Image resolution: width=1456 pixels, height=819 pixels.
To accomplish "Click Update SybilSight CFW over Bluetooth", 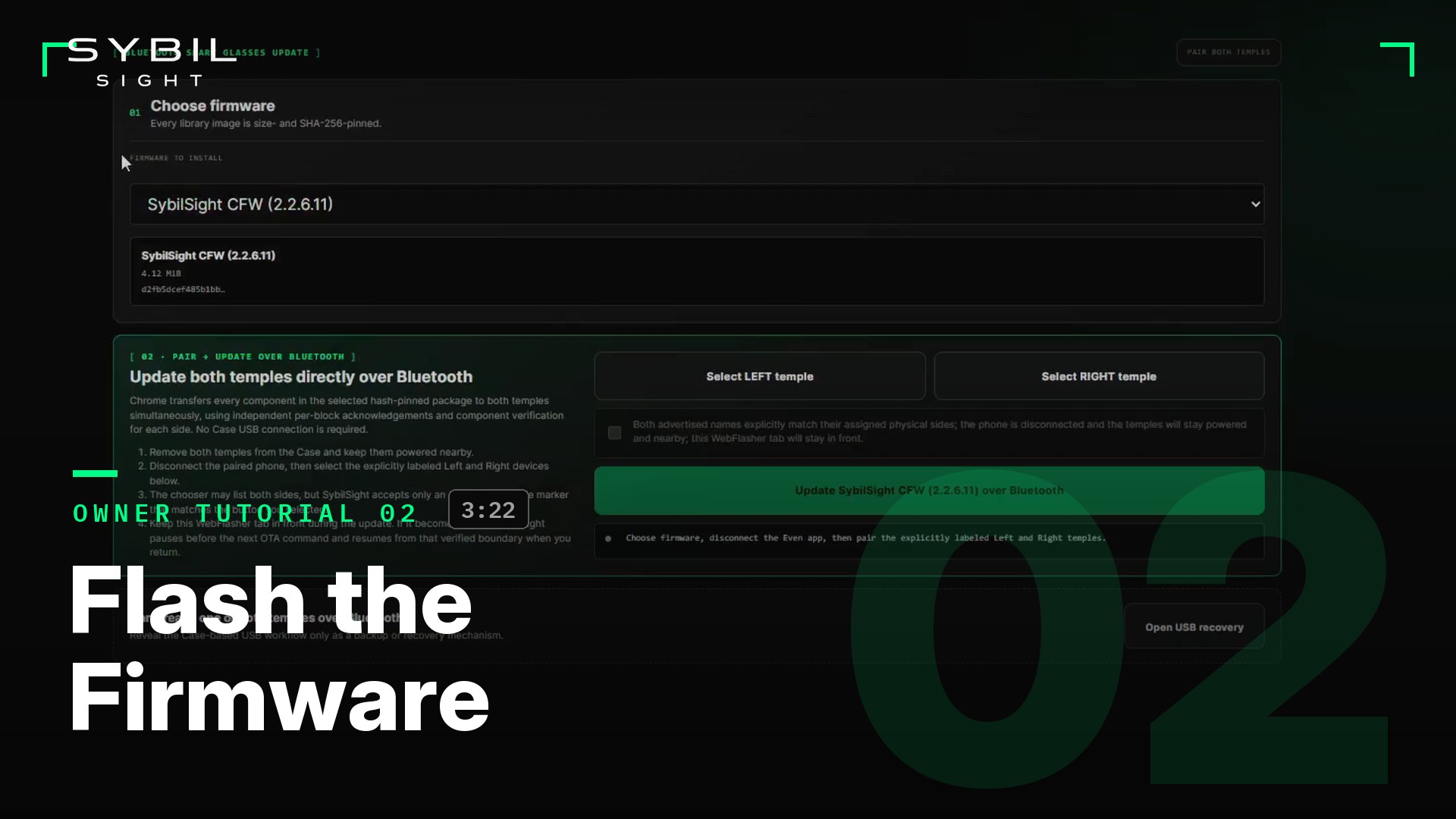I will [929, 491].
